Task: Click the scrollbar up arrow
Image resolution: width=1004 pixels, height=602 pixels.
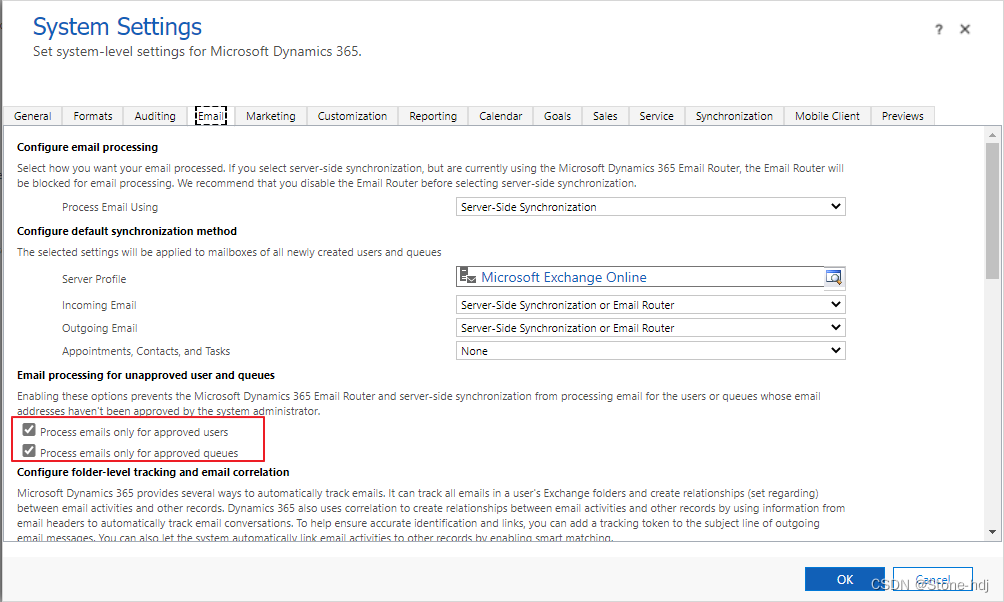Action: [x=992, y=135]
